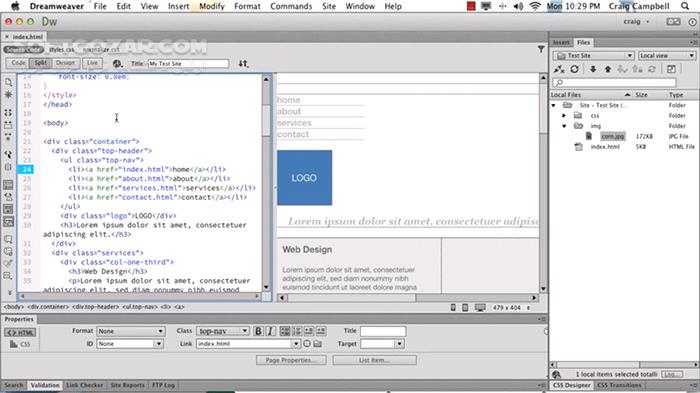
Task: Switch the Properties panel to CSS mode
Action: point(20,344)
